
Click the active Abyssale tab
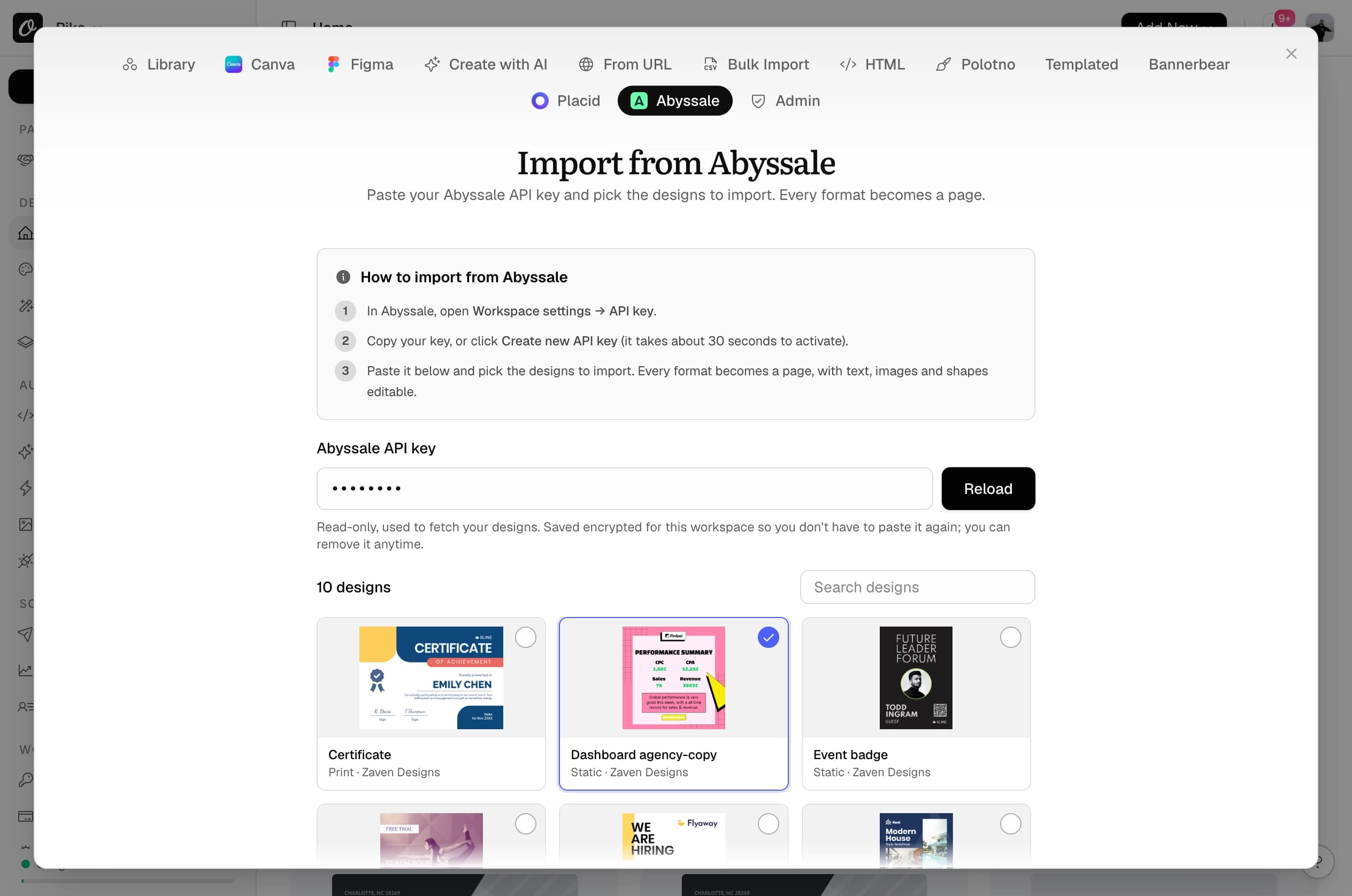(674, 101)
